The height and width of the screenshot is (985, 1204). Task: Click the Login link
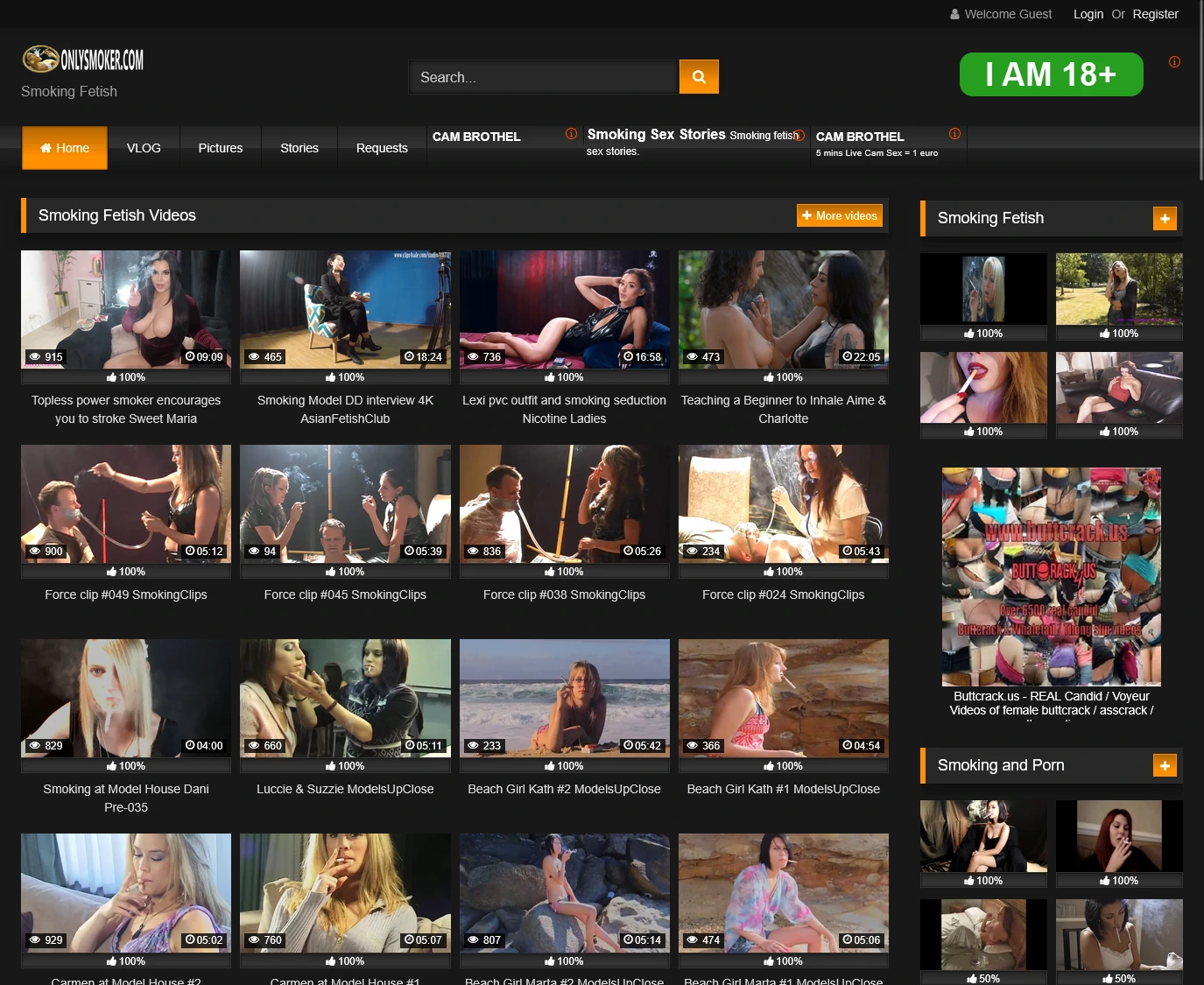tap(1088, 14)
